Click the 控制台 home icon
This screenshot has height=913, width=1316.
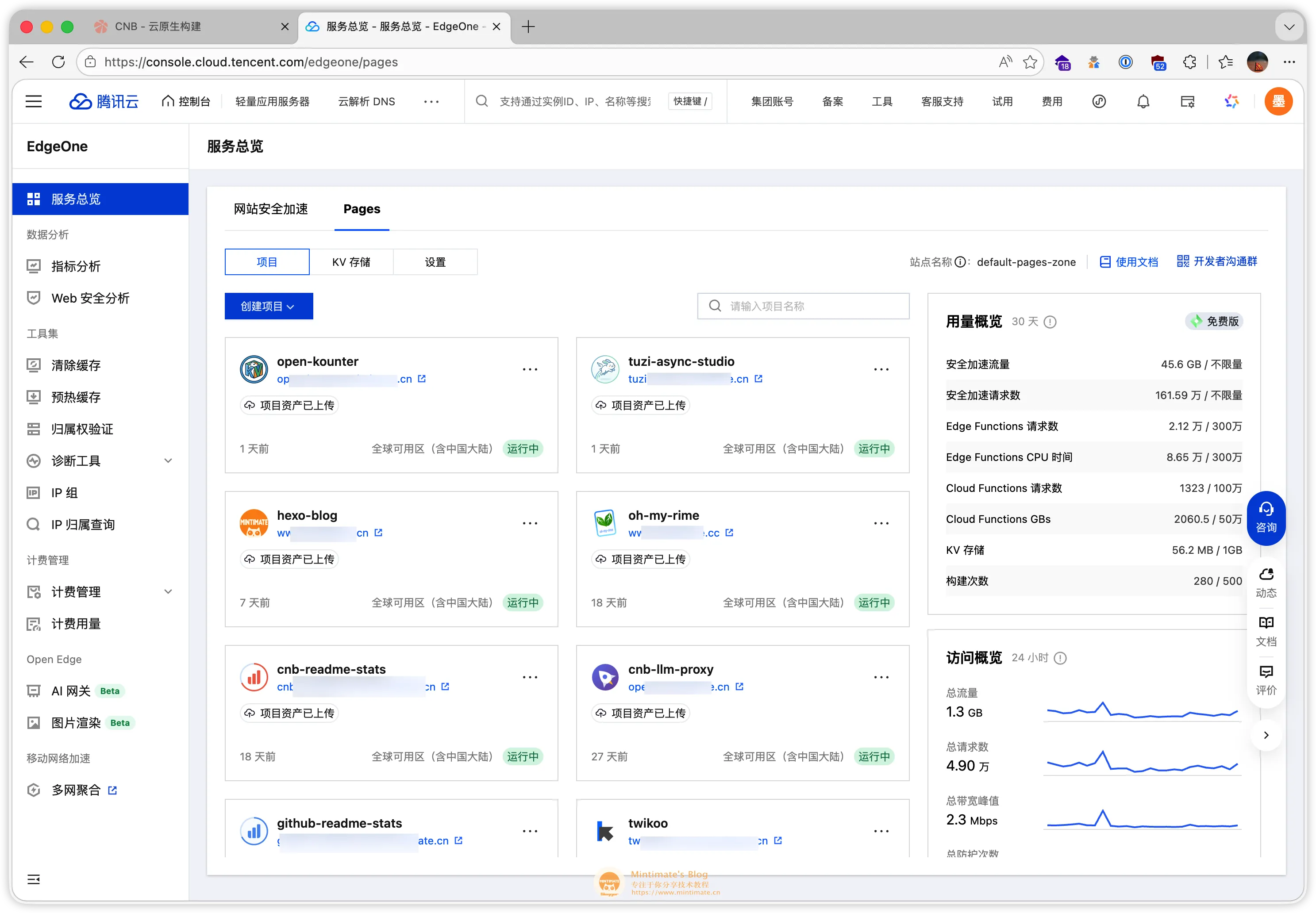pos(168,101)
